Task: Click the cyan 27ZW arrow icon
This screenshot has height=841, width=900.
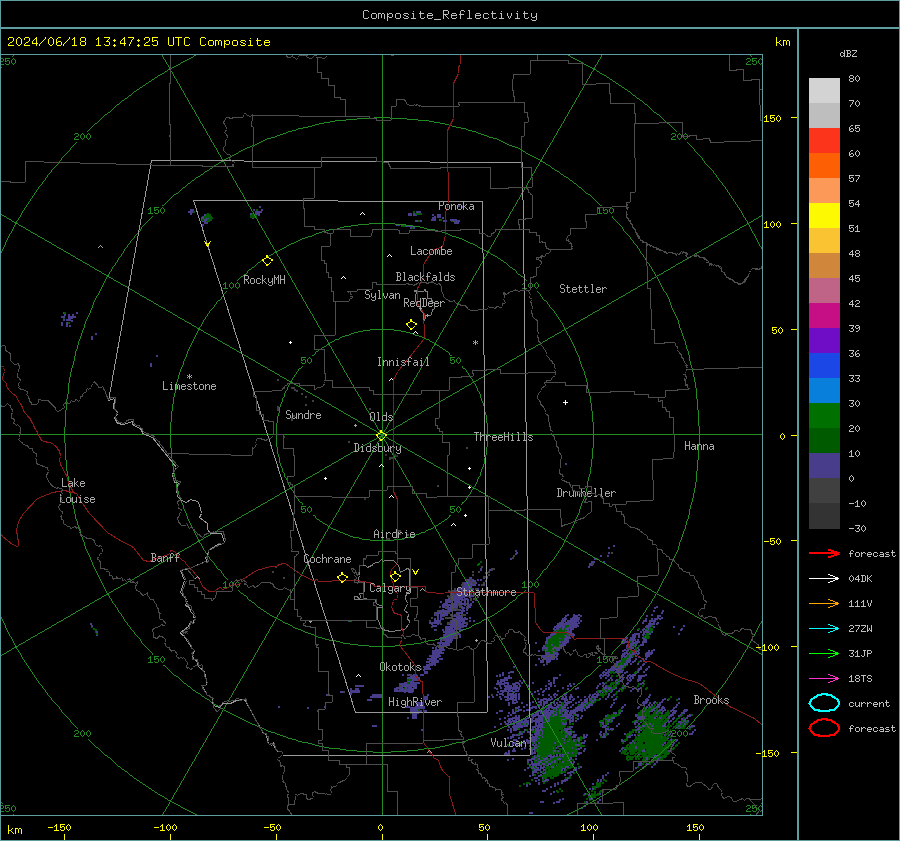Action: tap(824, 629)
